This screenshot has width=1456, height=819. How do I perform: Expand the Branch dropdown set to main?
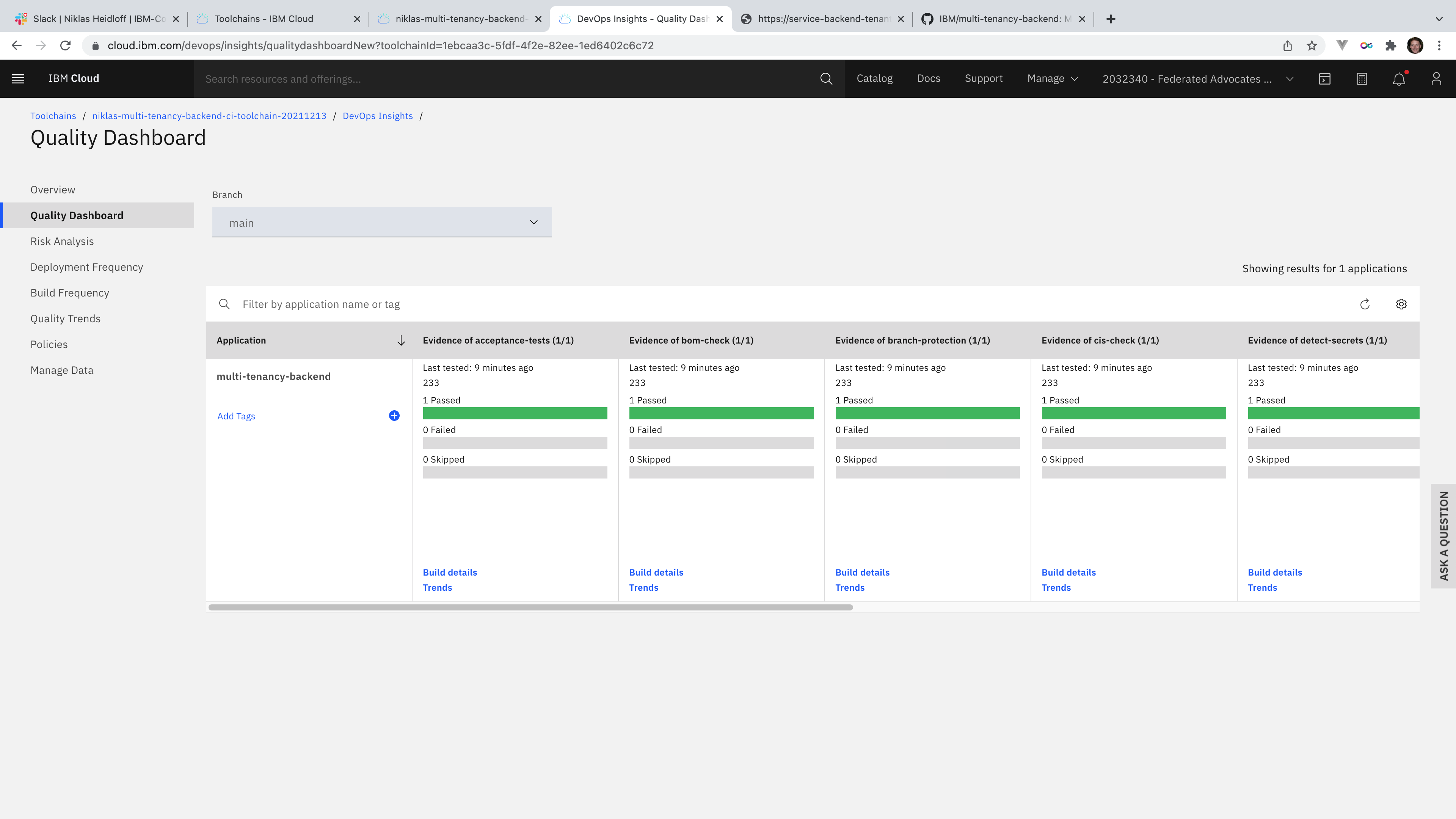click(381, 222)
